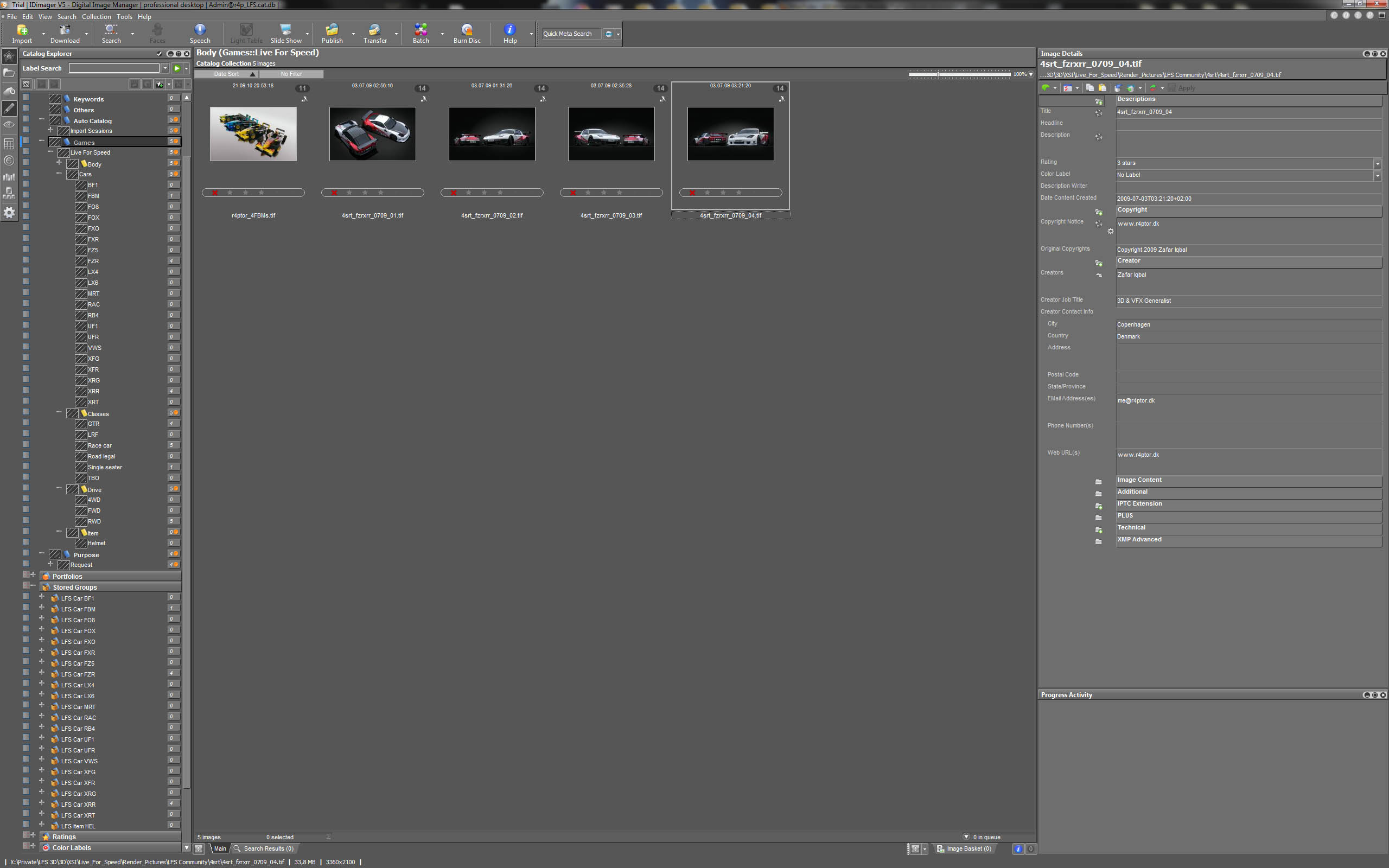The image size is (1389, 868).
Task: Click the Speech toolbar icon
Action: point(200,33)
